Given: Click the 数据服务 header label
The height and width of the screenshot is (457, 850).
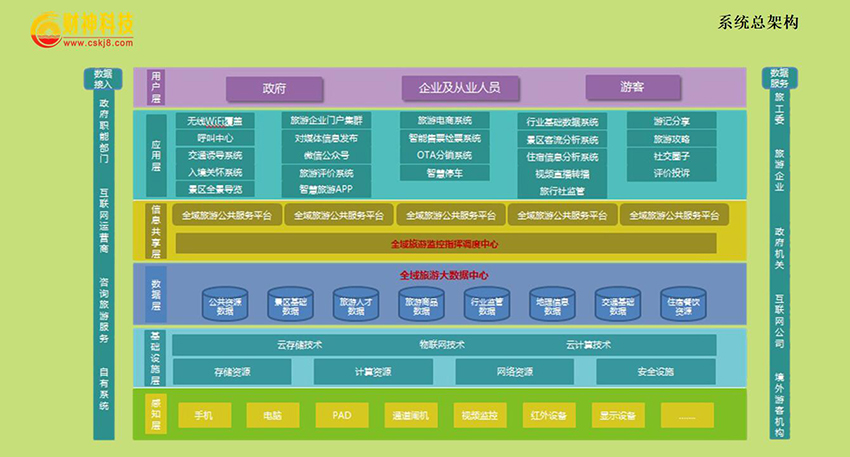Looking at the screenshot, I should click(x=780, y=78).
